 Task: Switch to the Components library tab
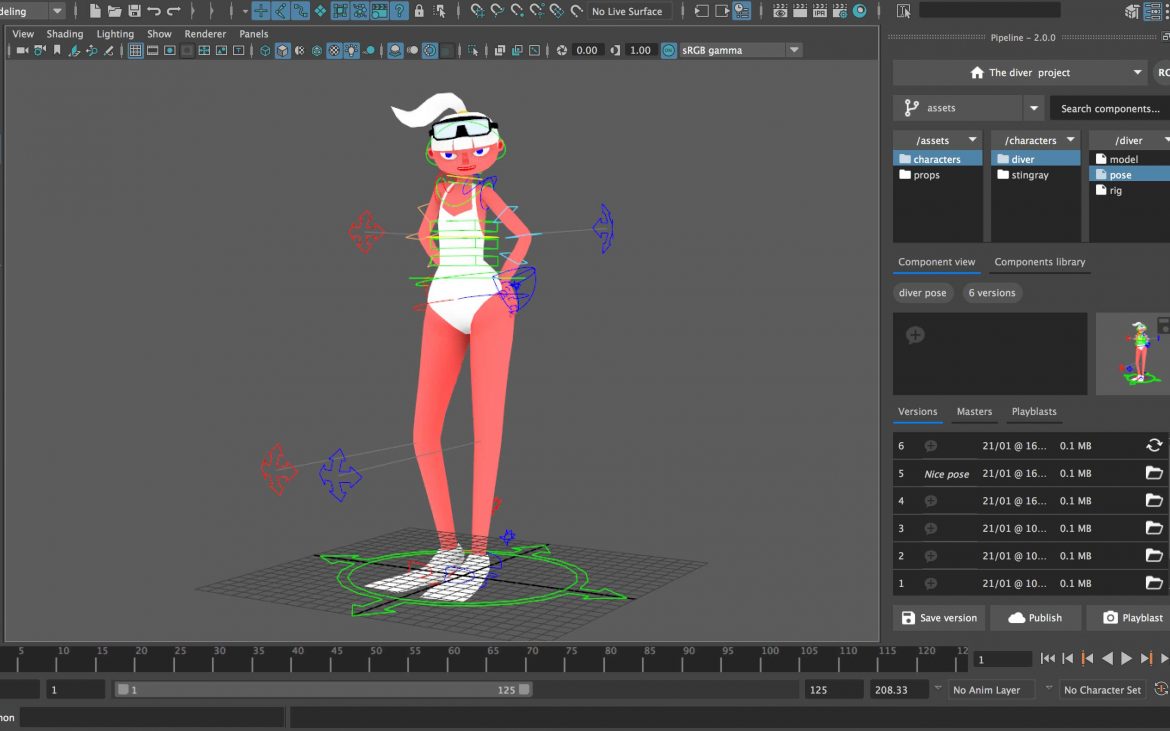pyautogui.click(x=1039, y=262)
